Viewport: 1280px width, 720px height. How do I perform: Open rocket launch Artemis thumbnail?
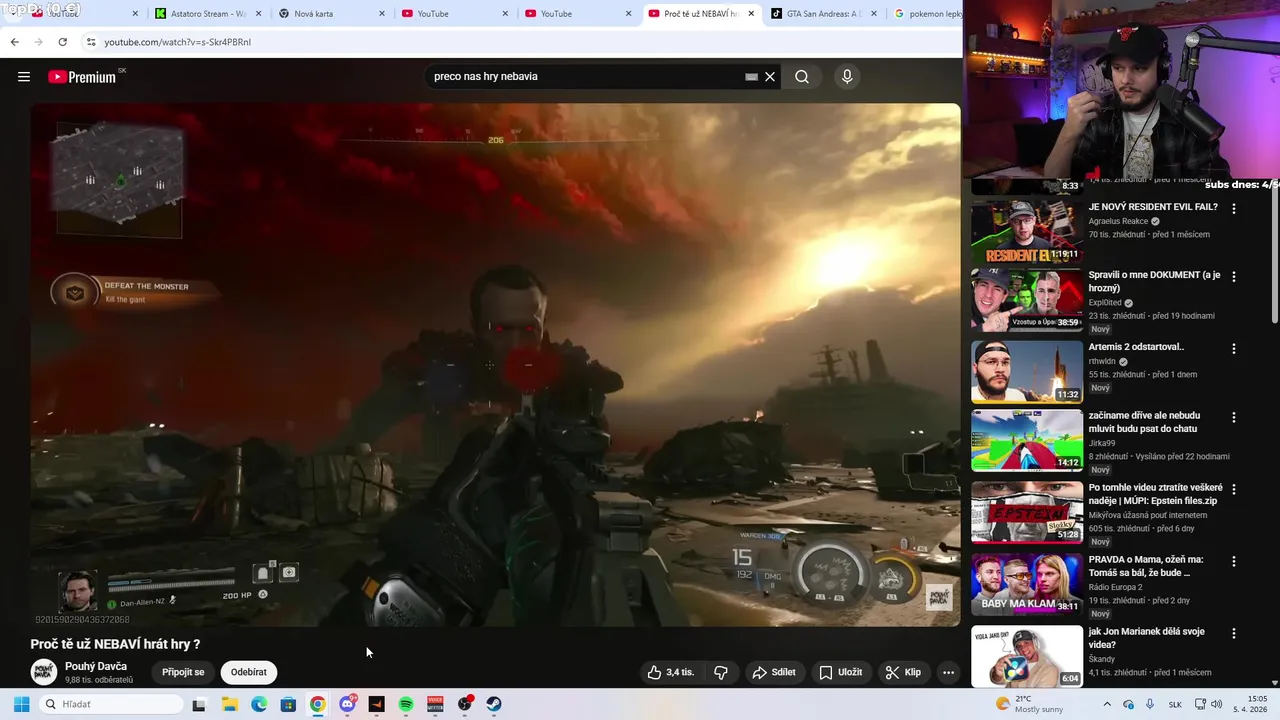(1027, 372)
